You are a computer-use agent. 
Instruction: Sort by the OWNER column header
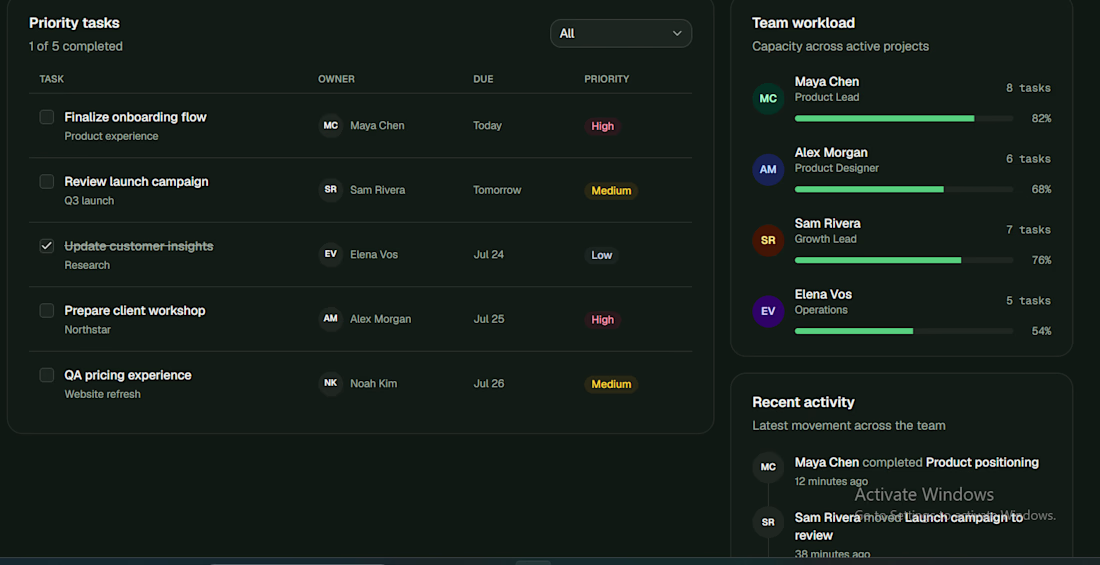337,79
